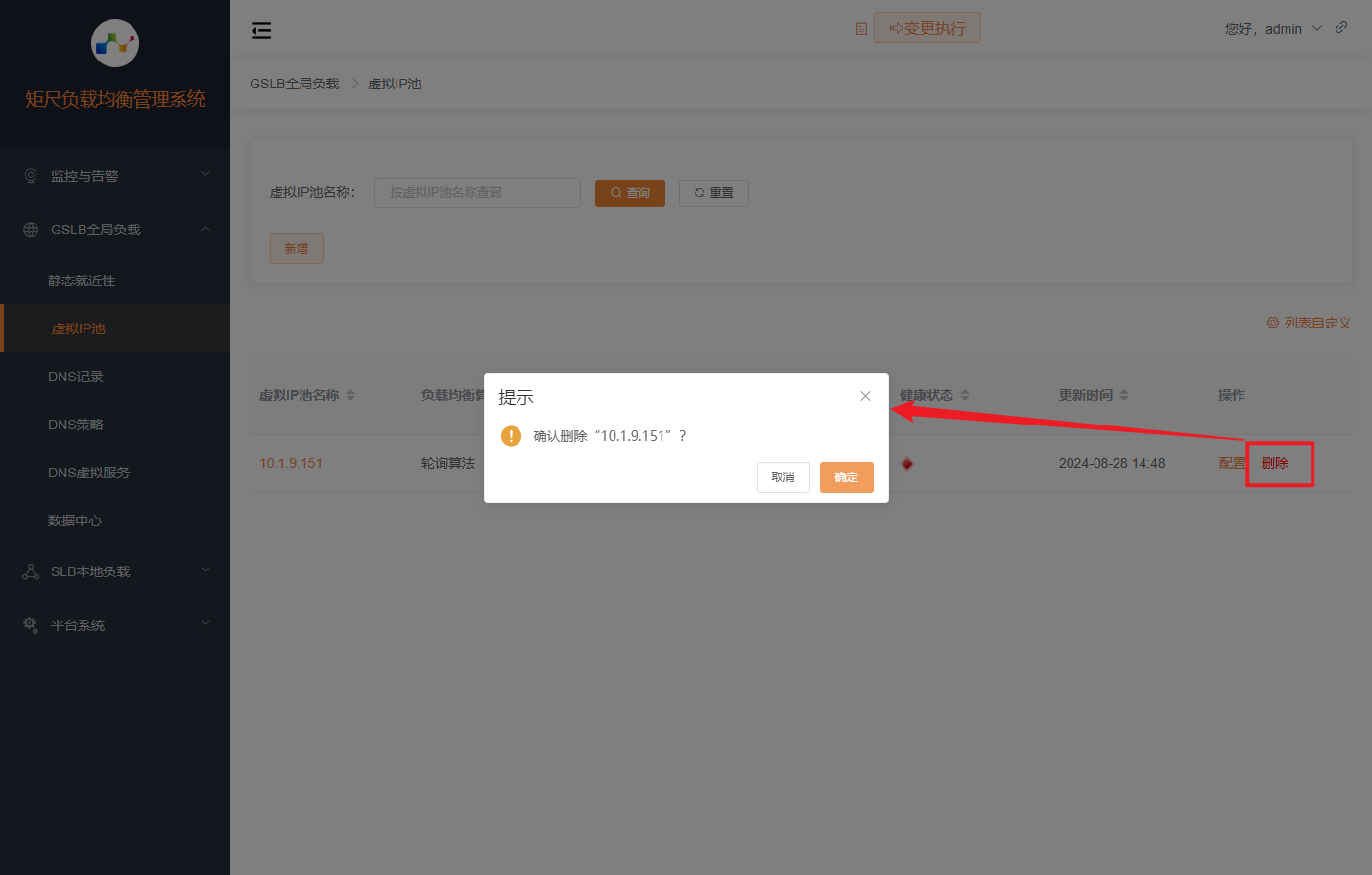The image size is (1372, 875).
Task: Cancel deletion with 取消 button
Action: point(782,477)
